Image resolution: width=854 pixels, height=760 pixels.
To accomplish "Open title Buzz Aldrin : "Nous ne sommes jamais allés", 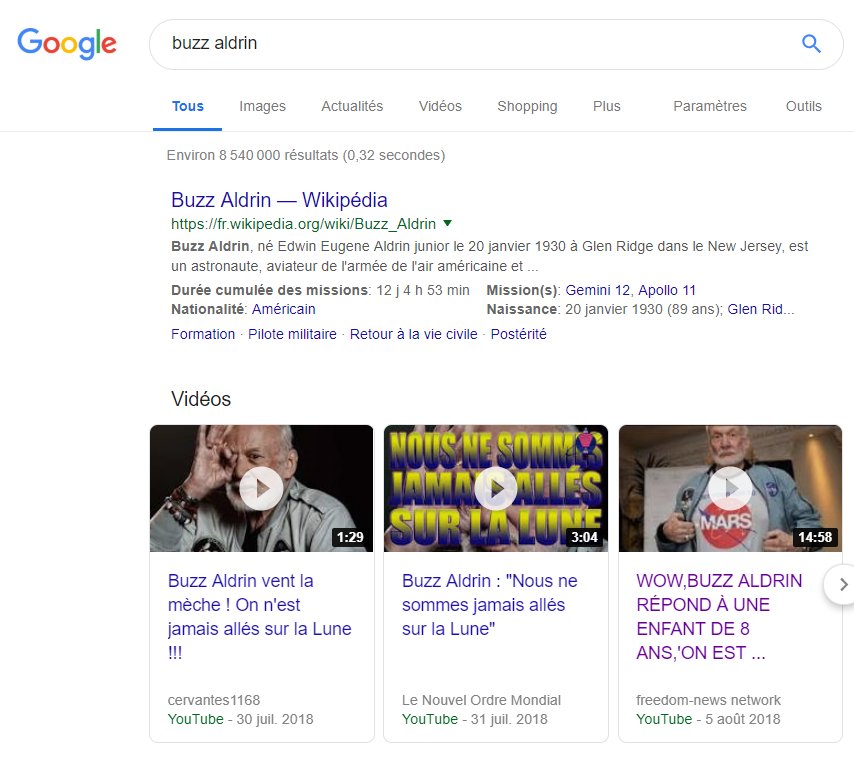I will click(490, 605).
